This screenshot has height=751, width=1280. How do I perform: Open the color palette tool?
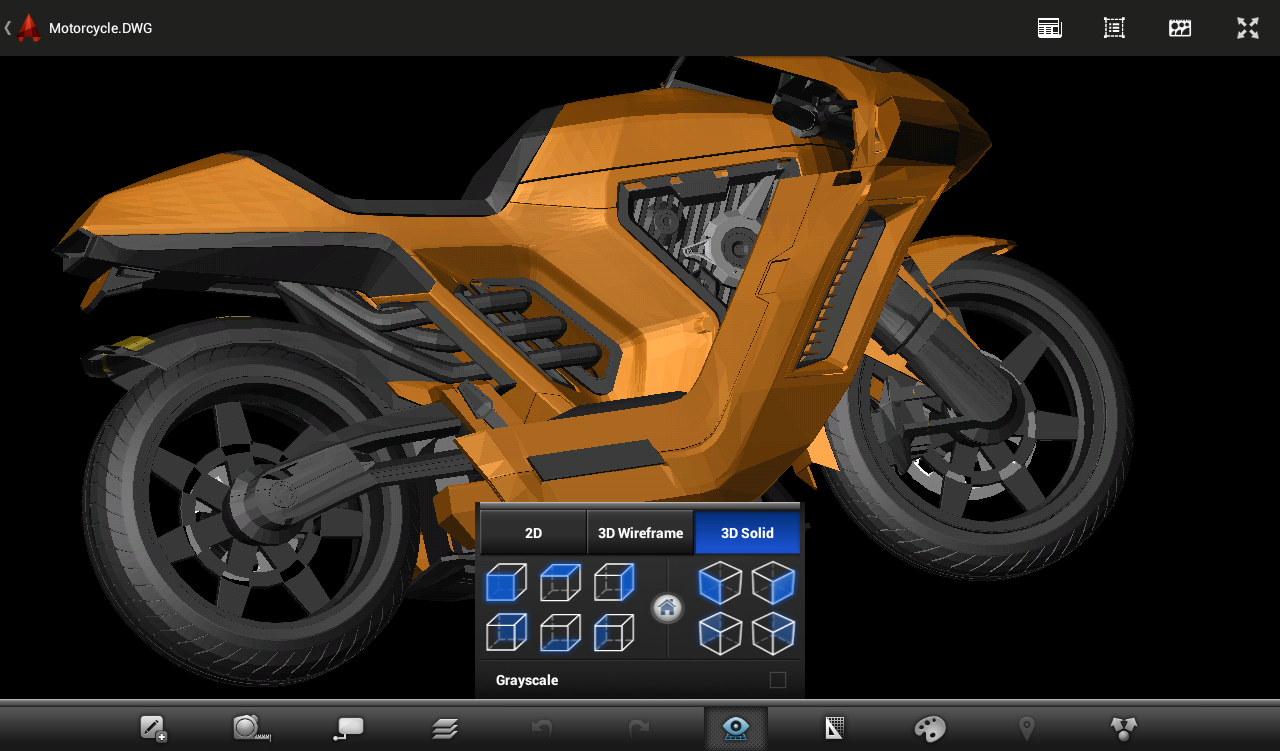(930, 728)
